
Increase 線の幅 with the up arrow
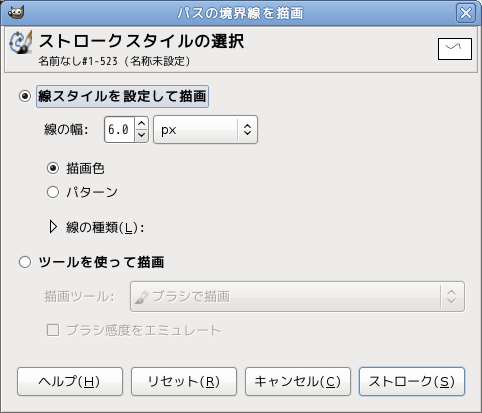[x=142, y=124]
